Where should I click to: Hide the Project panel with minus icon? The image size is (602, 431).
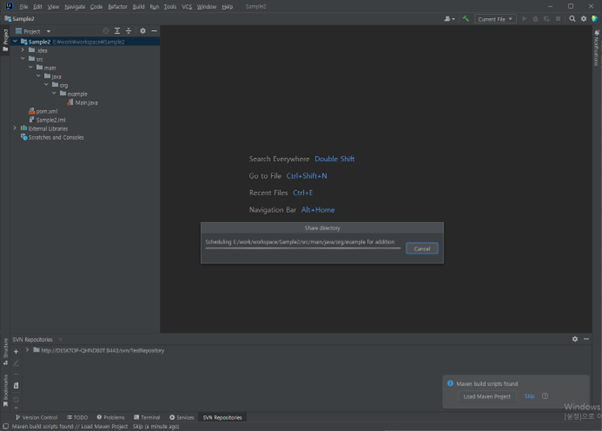point(154,31)
